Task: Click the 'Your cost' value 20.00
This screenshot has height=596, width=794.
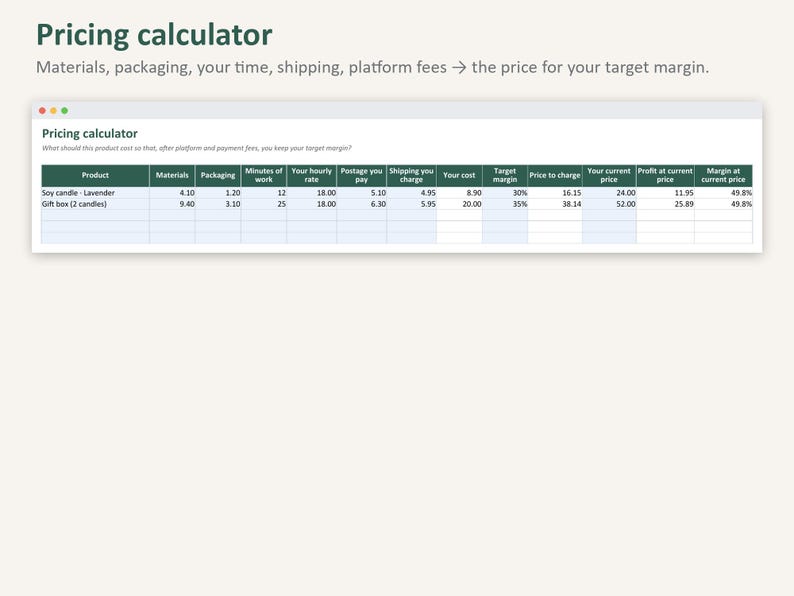Action: click(x=459, y=204)
